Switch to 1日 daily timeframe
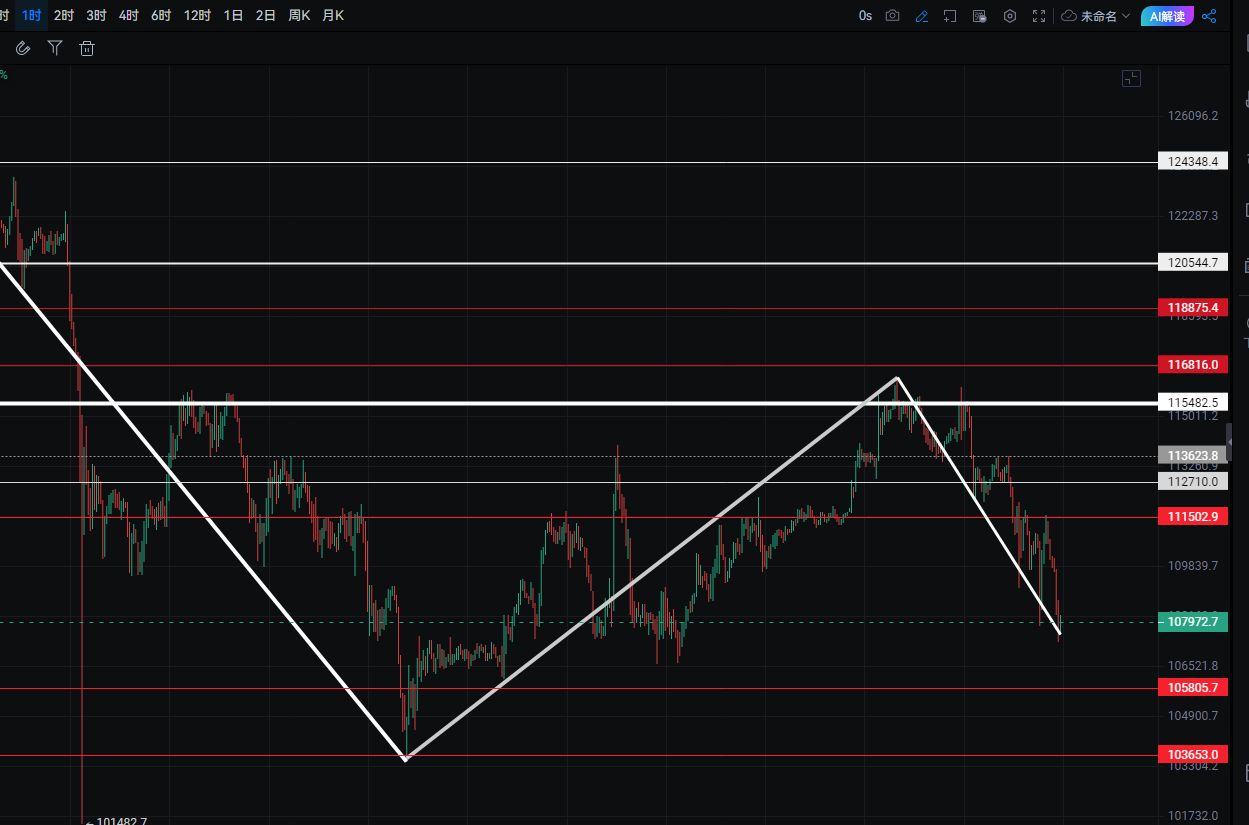1249x825 pixels. click(233, 16)
